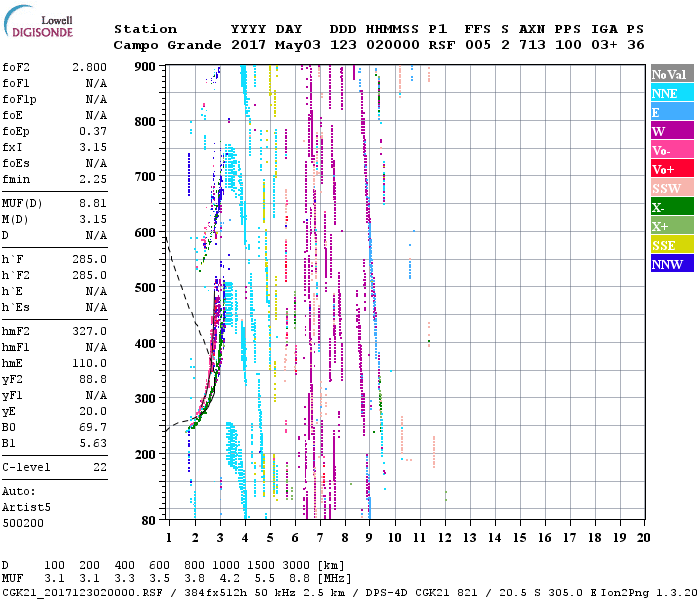Click the RSF P1 value
The image size is (700, 600).
pos(442,45)
